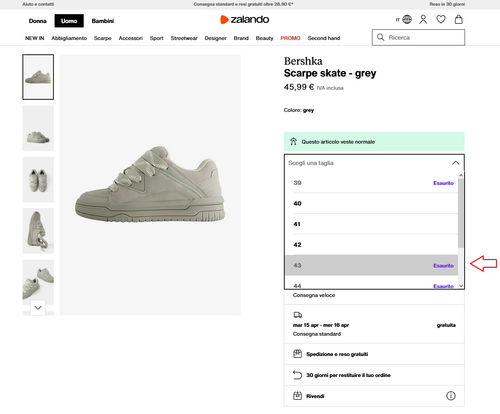Select size 40 from the list
Screen dimensions: 500x414
pos(372,203)
